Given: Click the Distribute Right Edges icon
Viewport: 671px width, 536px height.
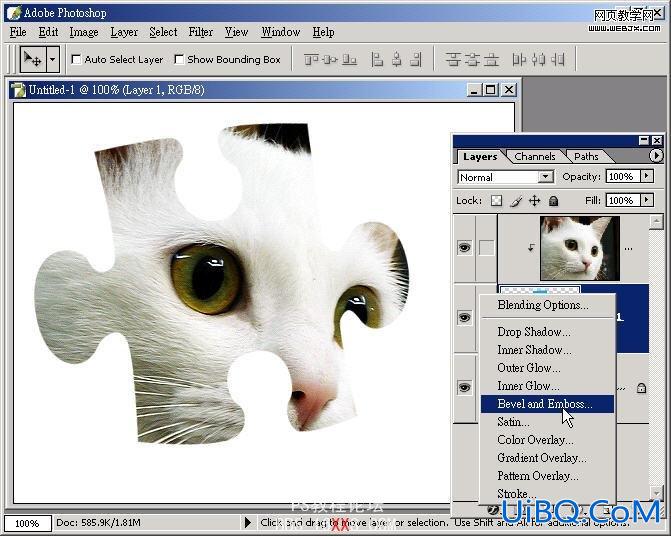Looking at the screenshot, I should (558, 59).
